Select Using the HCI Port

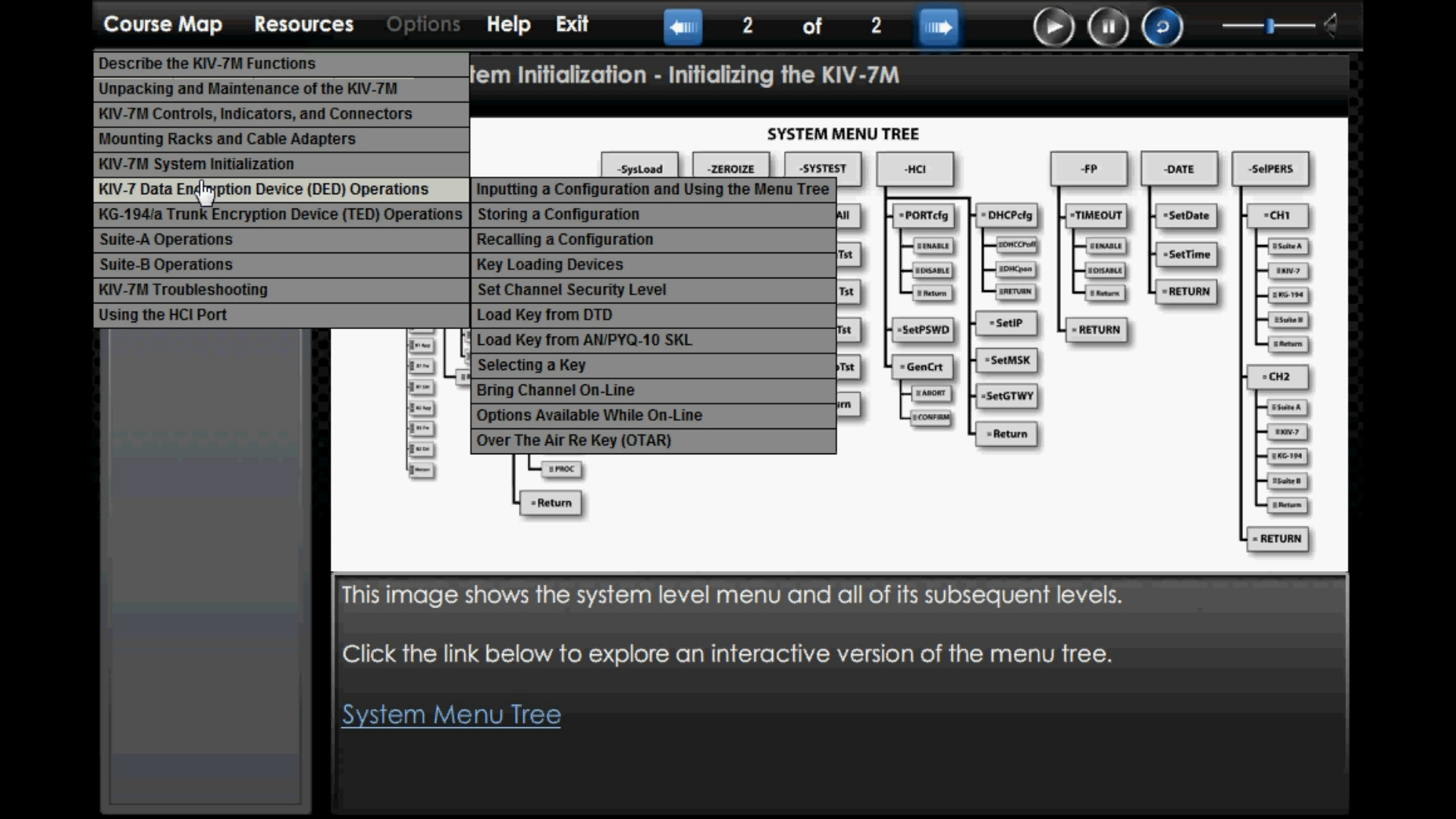[281, 314]
